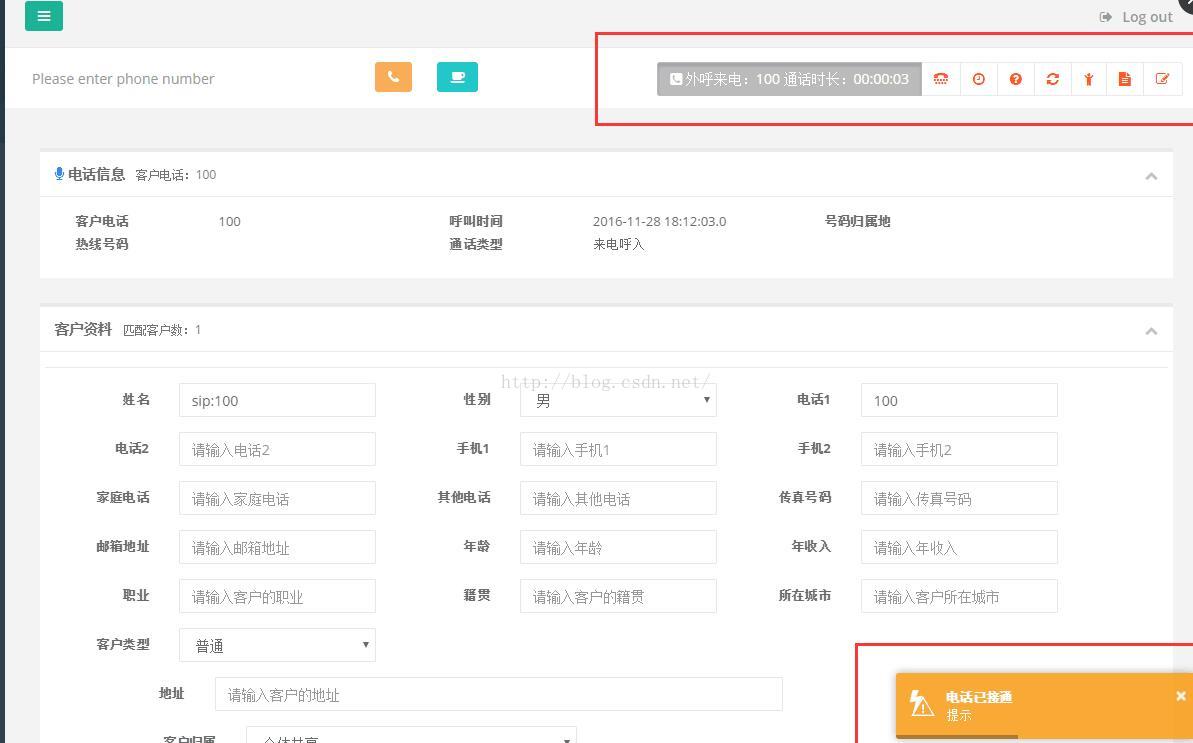Open the 性别 dropdown
The height and width of the screenshot is (743, 1193).
pos(618,400)
